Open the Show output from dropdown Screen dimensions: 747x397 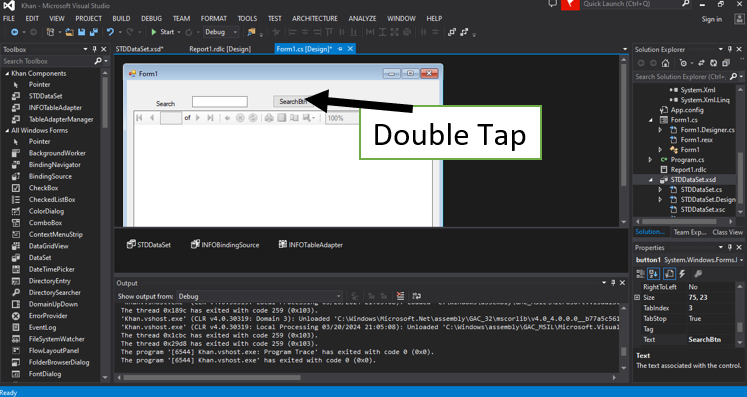[x=260, y=296]
